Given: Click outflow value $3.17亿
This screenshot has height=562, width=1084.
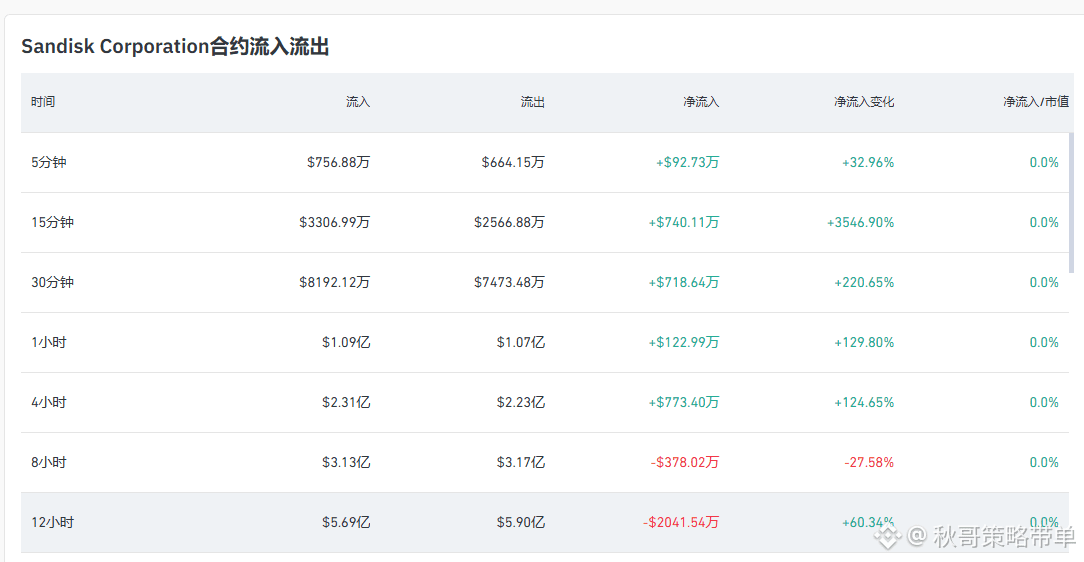Looking at the screenshot, I should coord(521,463).
